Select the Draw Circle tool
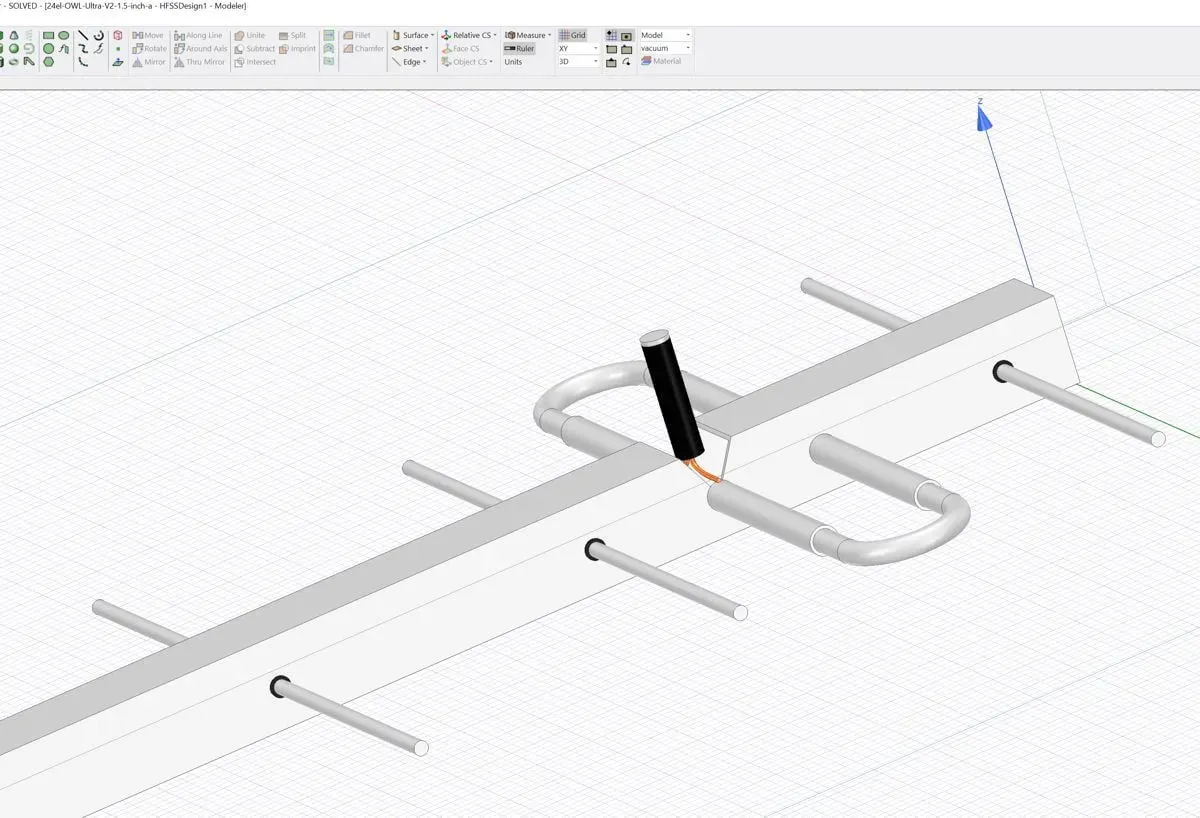 pos(48,48)
